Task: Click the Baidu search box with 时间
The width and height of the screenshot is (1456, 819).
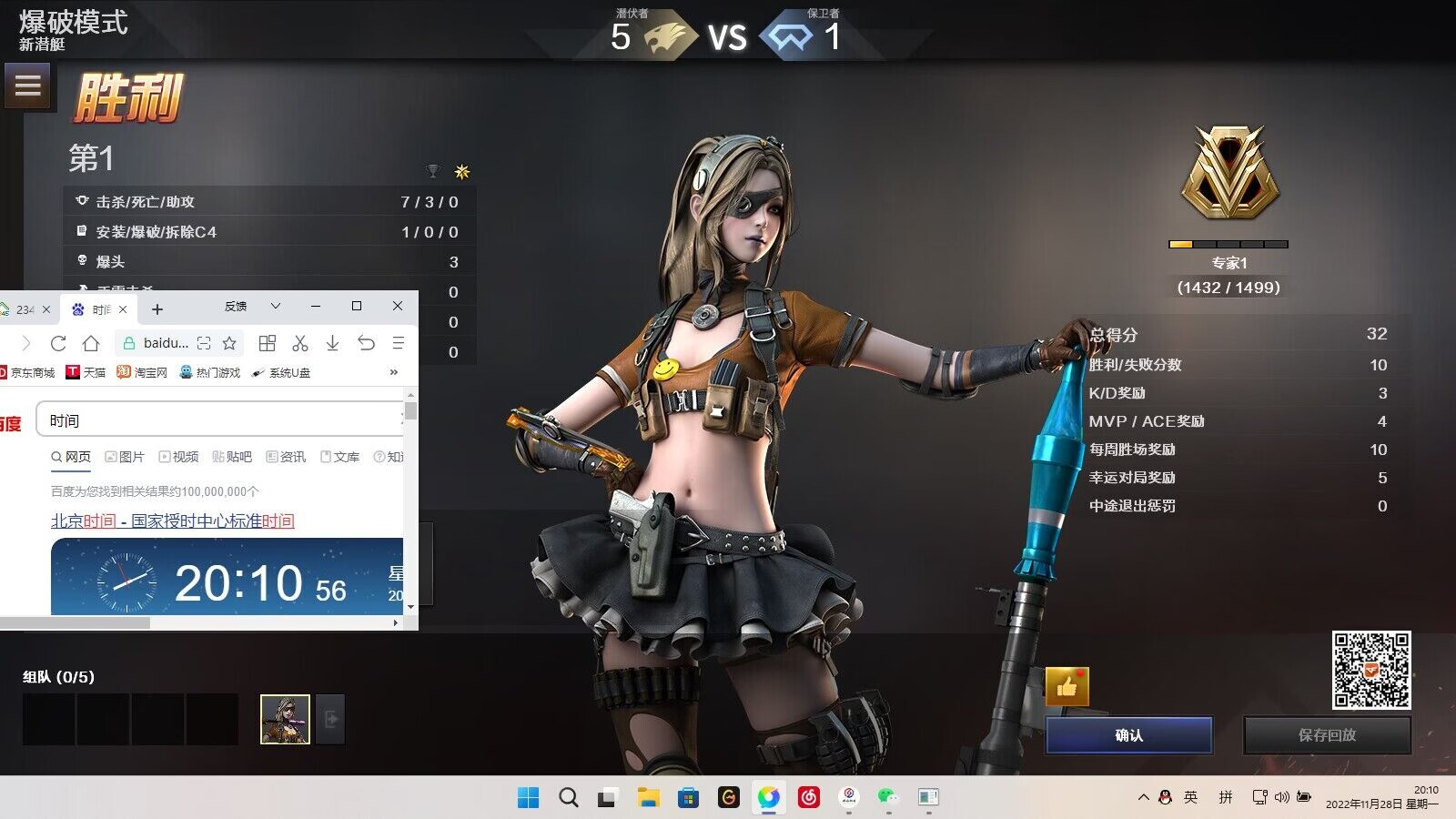Action: [x=219, y=420]
